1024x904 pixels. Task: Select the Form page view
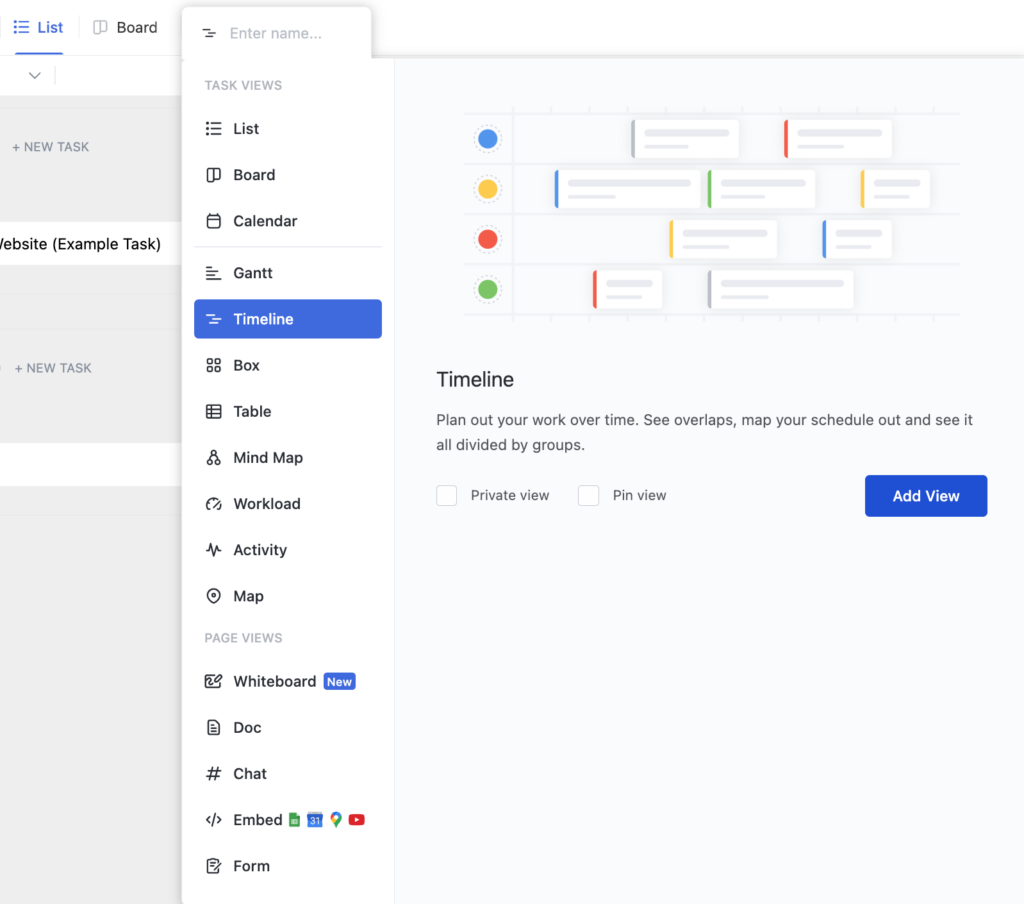[x=250, y=865]
